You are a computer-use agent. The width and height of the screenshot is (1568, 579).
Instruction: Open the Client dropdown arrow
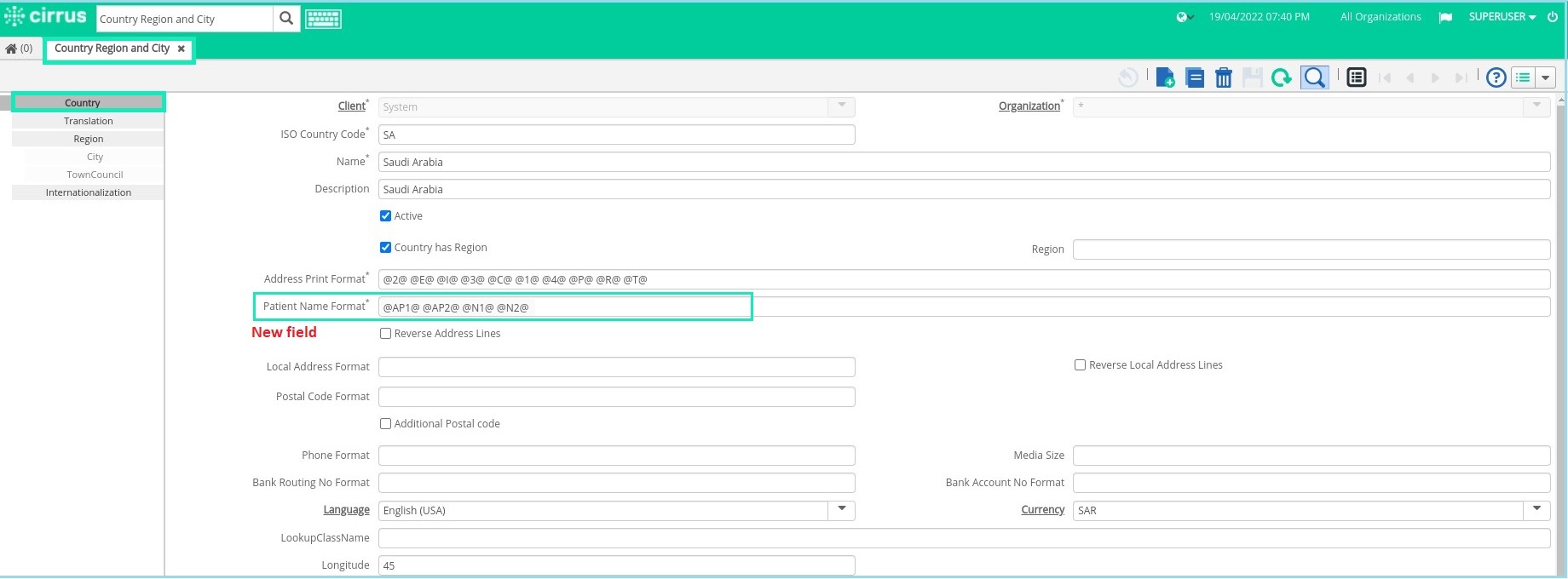click(x=841, y=106)
